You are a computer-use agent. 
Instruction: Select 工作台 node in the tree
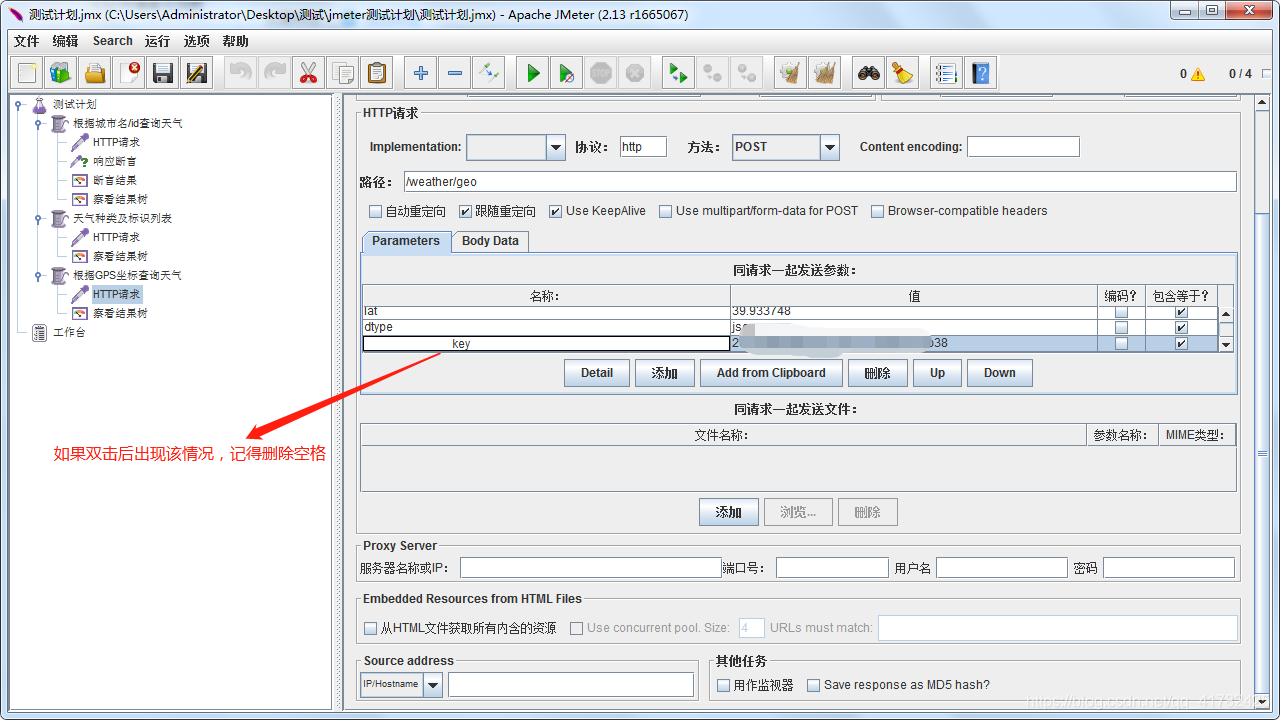pyautogui.click(x=69, y=332)
